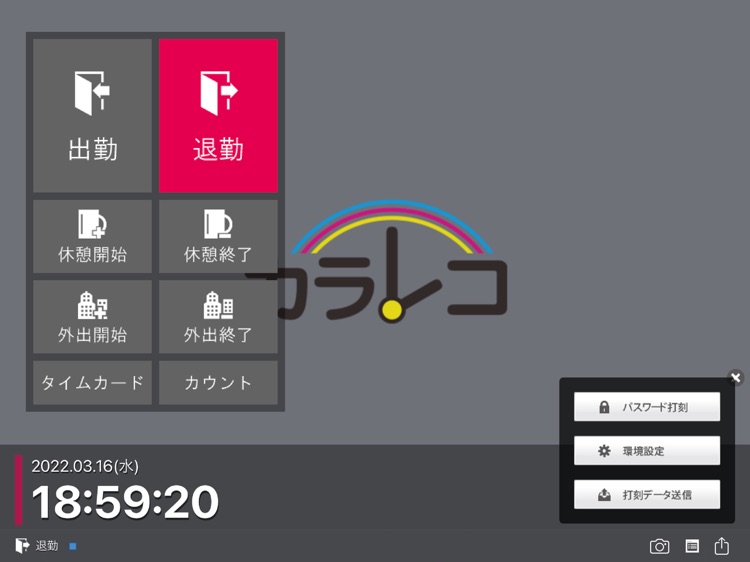This screenshot has height=562, width=750.
Task: Click the small blue square status indicator
Action: (73, 546)
